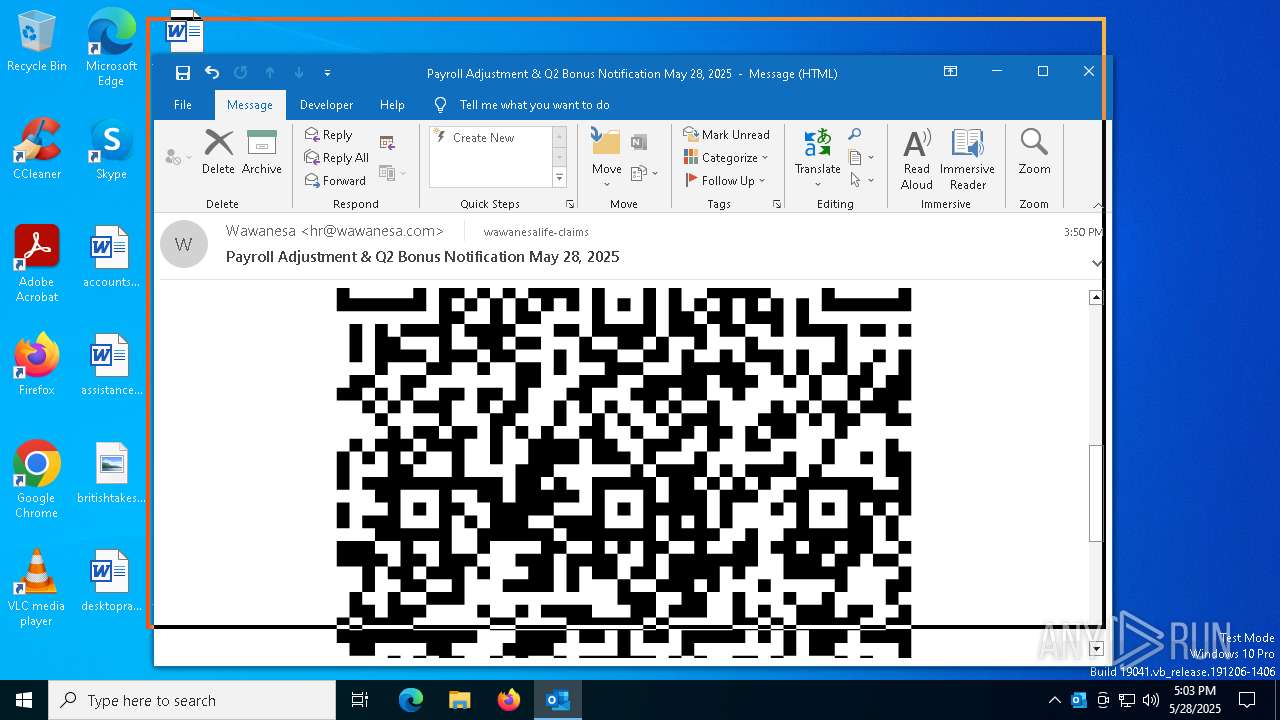The image size is (1280, 720).
Task: Show hidden system tray icons
Action: [1054, 700]
